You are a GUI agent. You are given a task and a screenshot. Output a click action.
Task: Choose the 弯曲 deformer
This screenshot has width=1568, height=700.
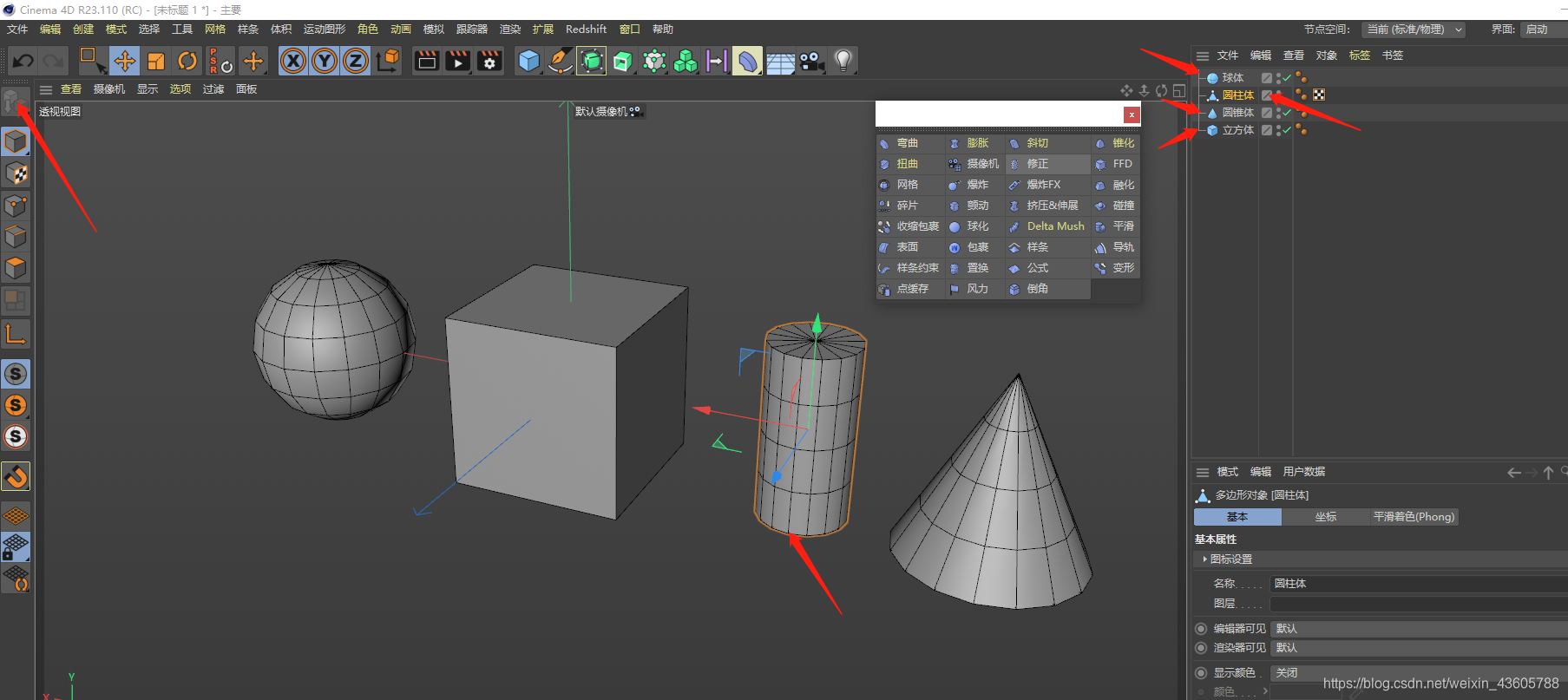[x=910, y=143]
